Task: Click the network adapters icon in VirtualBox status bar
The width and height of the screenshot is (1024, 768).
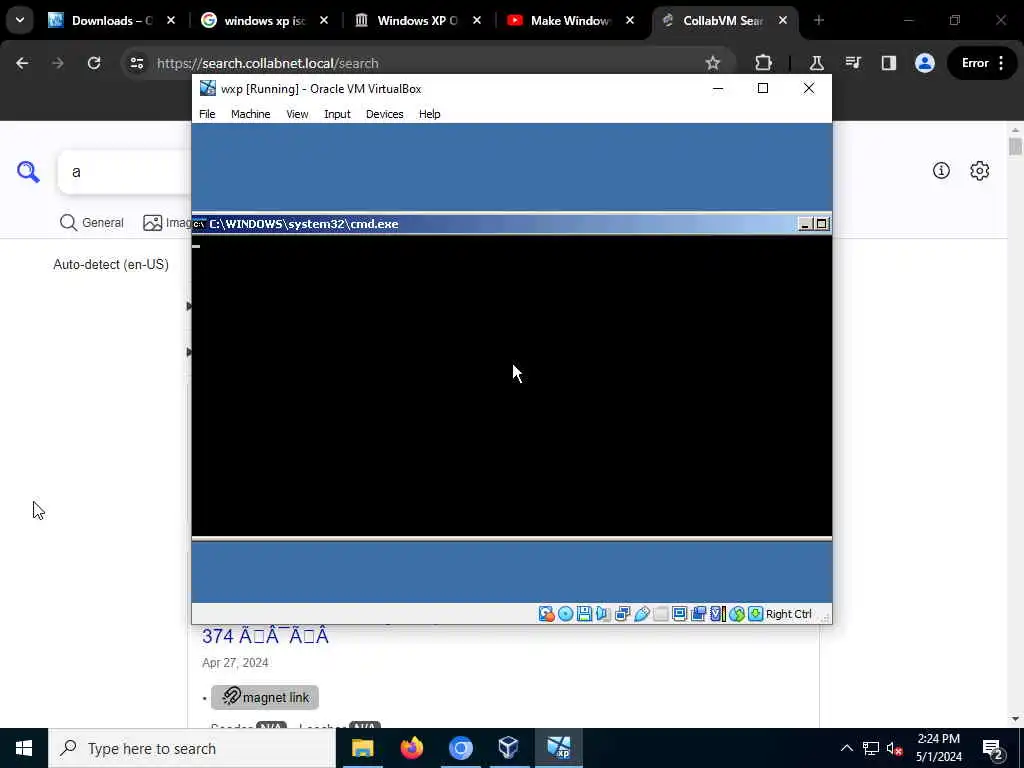Action: click(x=622, y=614)
